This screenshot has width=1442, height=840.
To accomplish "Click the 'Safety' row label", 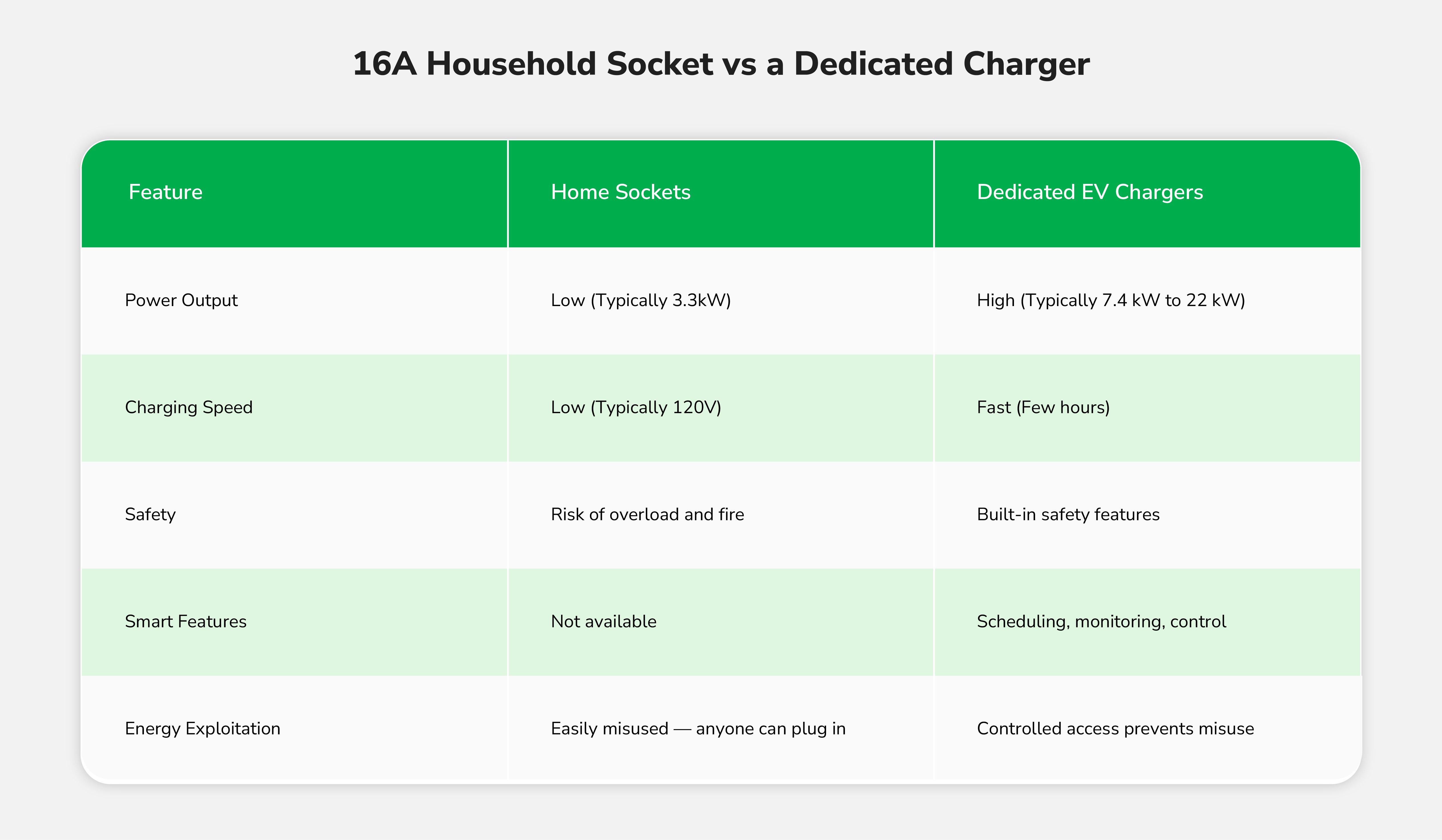I will [x=150, y=515].
